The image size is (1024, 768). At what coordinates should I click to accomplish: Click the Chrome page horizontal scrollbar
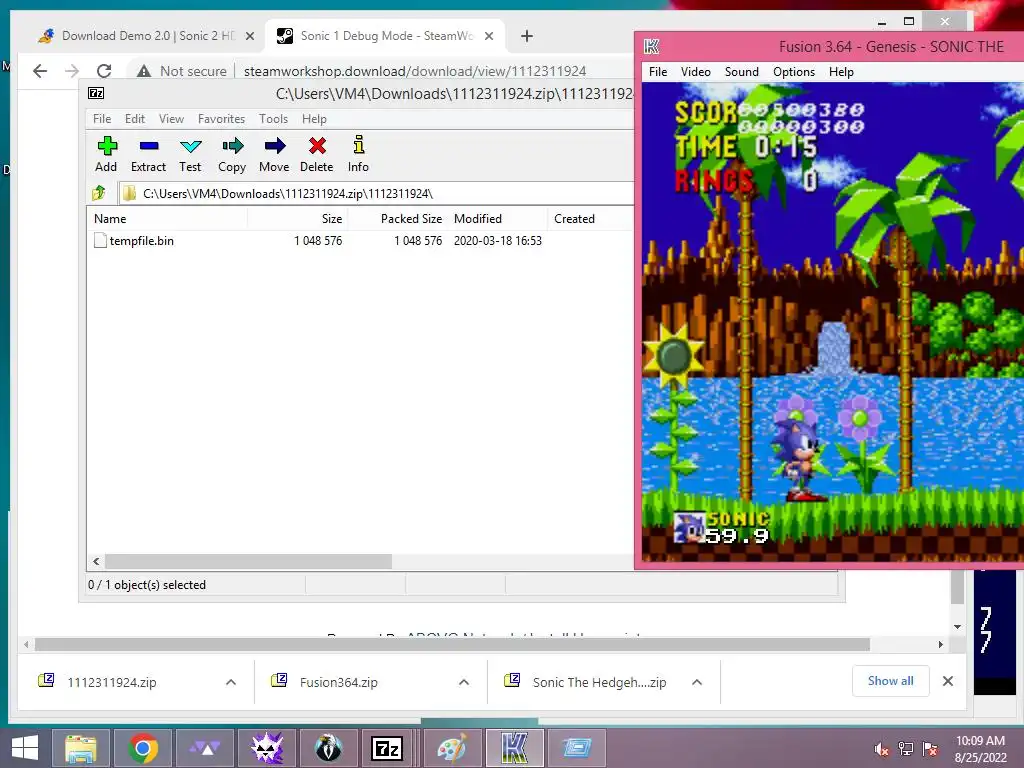pos(452,645)
